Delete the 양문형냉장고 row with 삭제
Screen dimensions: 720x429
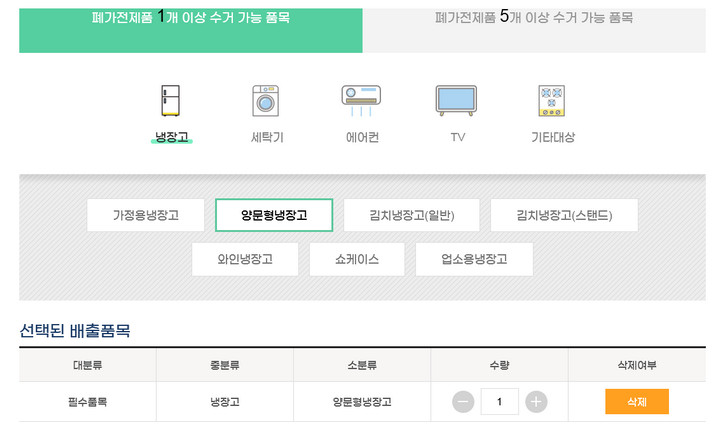[637, 401]
